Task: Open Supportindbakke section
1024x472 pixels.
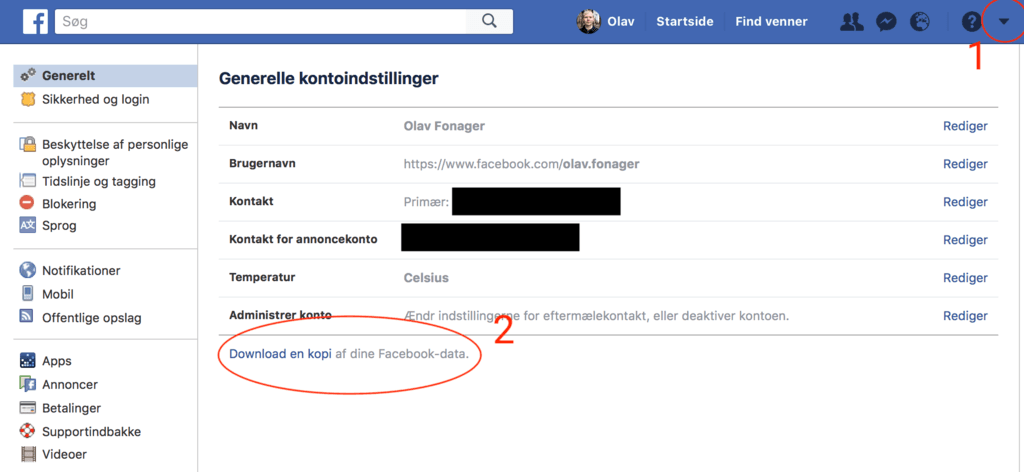Action: (x=91, y=432)
